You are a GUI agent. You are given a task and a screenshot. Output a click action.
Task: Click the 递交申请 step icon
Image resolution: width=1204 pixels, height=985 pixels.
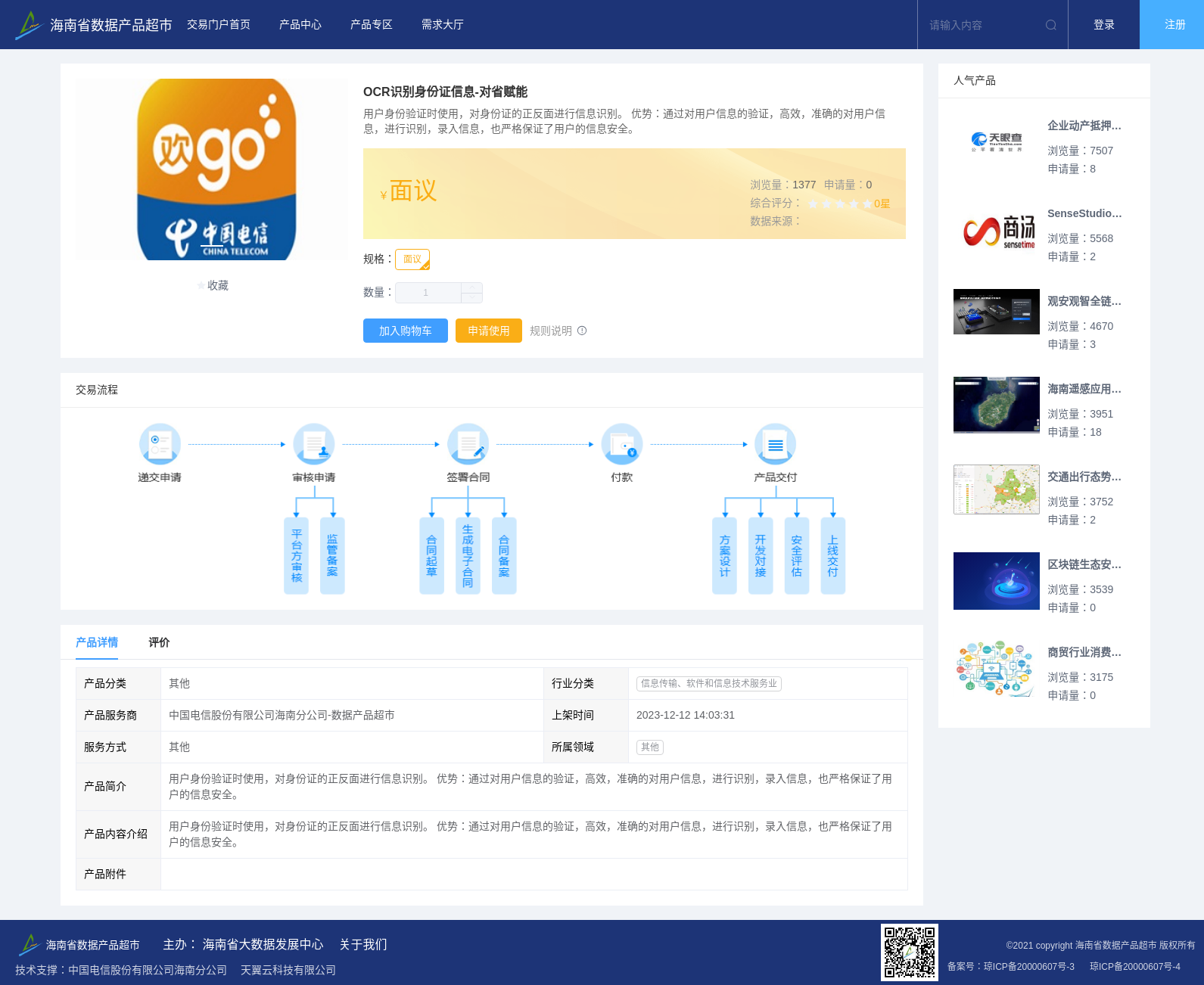[160, 444]
